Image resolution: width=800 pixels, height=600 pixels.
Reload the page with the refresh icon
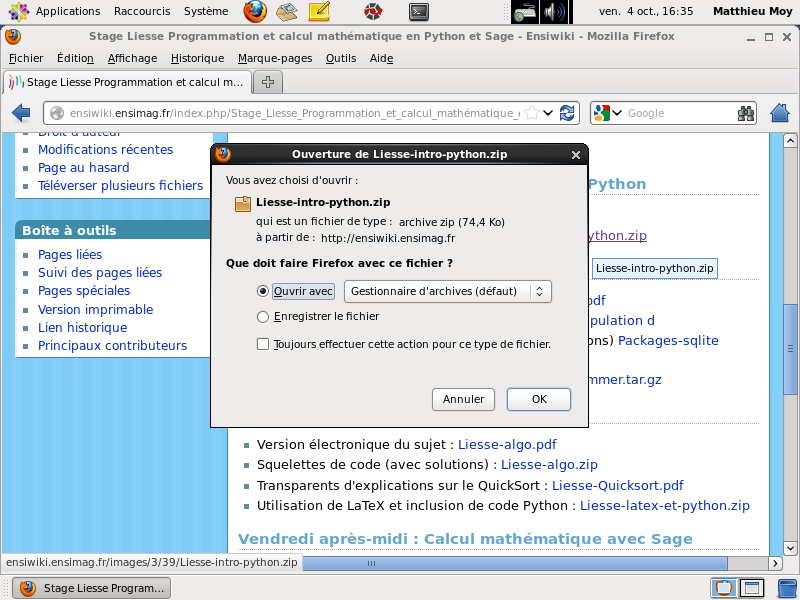coord(567,113)
